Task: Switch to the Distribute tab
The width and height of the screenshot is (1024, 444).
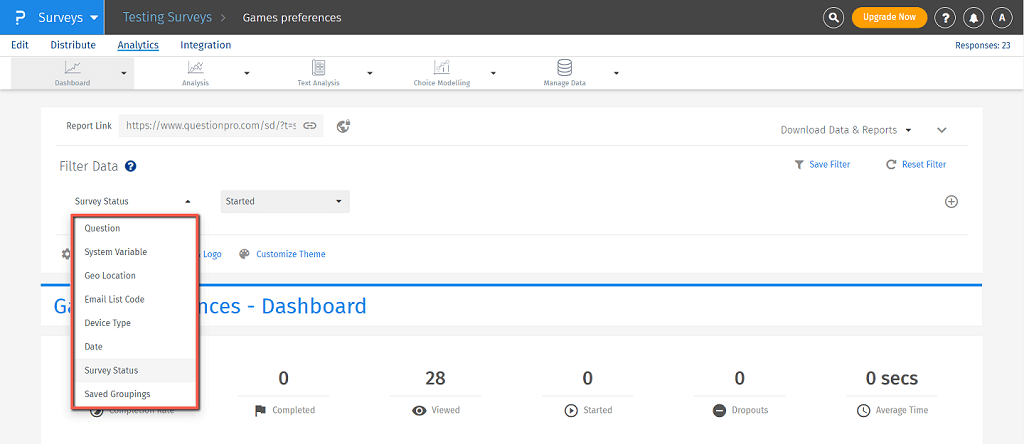Action: pos(73,45)
